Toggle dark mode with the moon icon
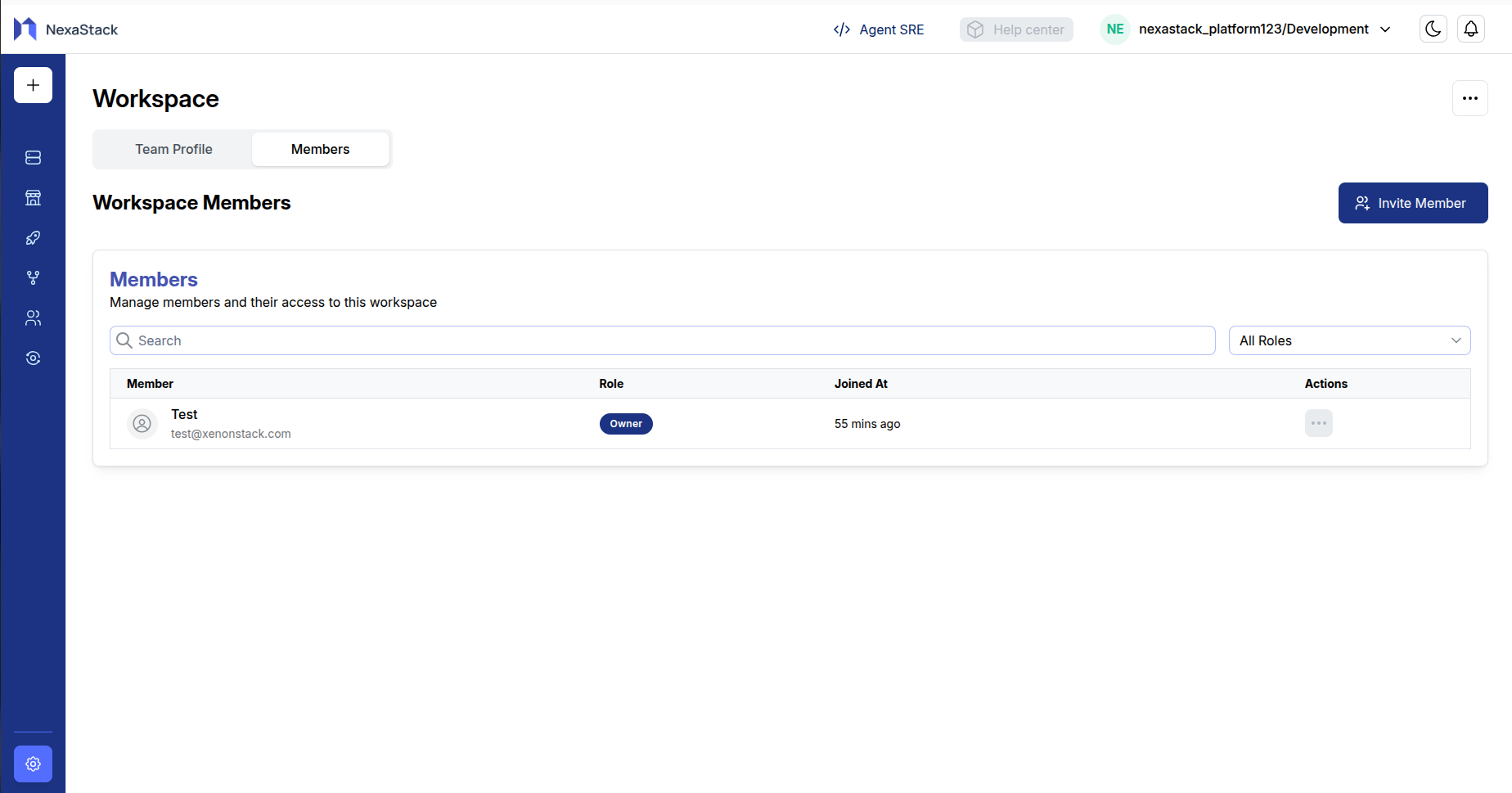 (x=1433, y=28)
